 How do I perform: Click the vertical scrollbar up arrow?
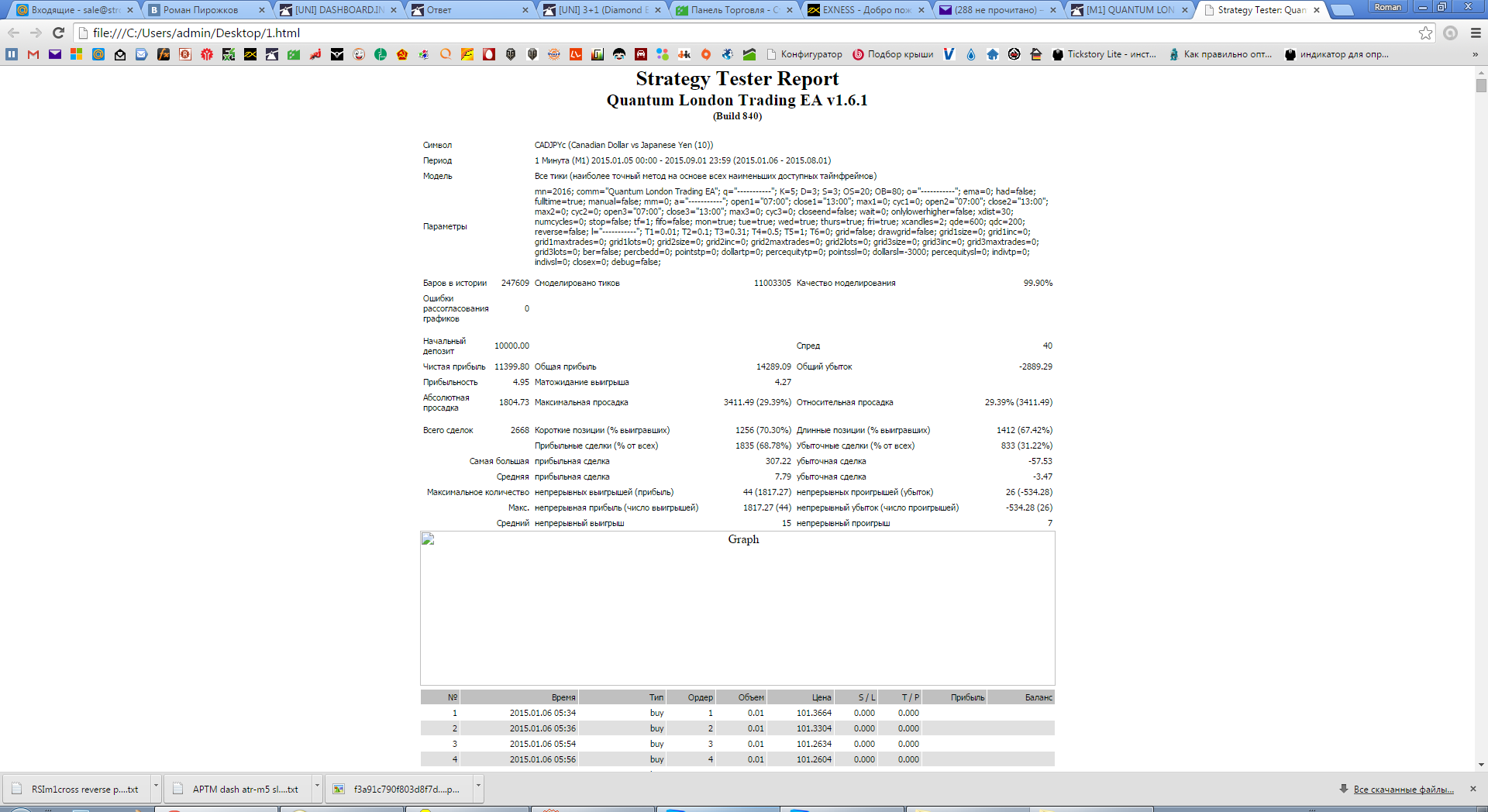click(1481, 72)
